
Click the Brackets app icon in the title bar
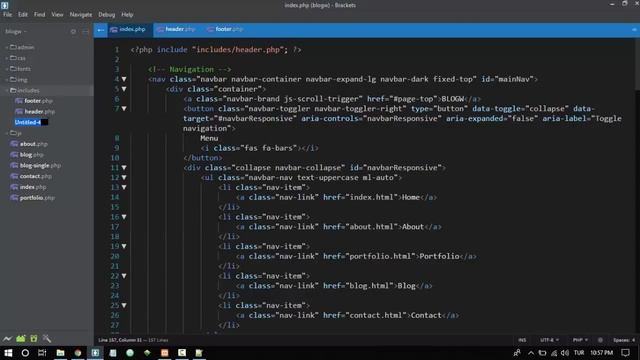click(4, 5)
